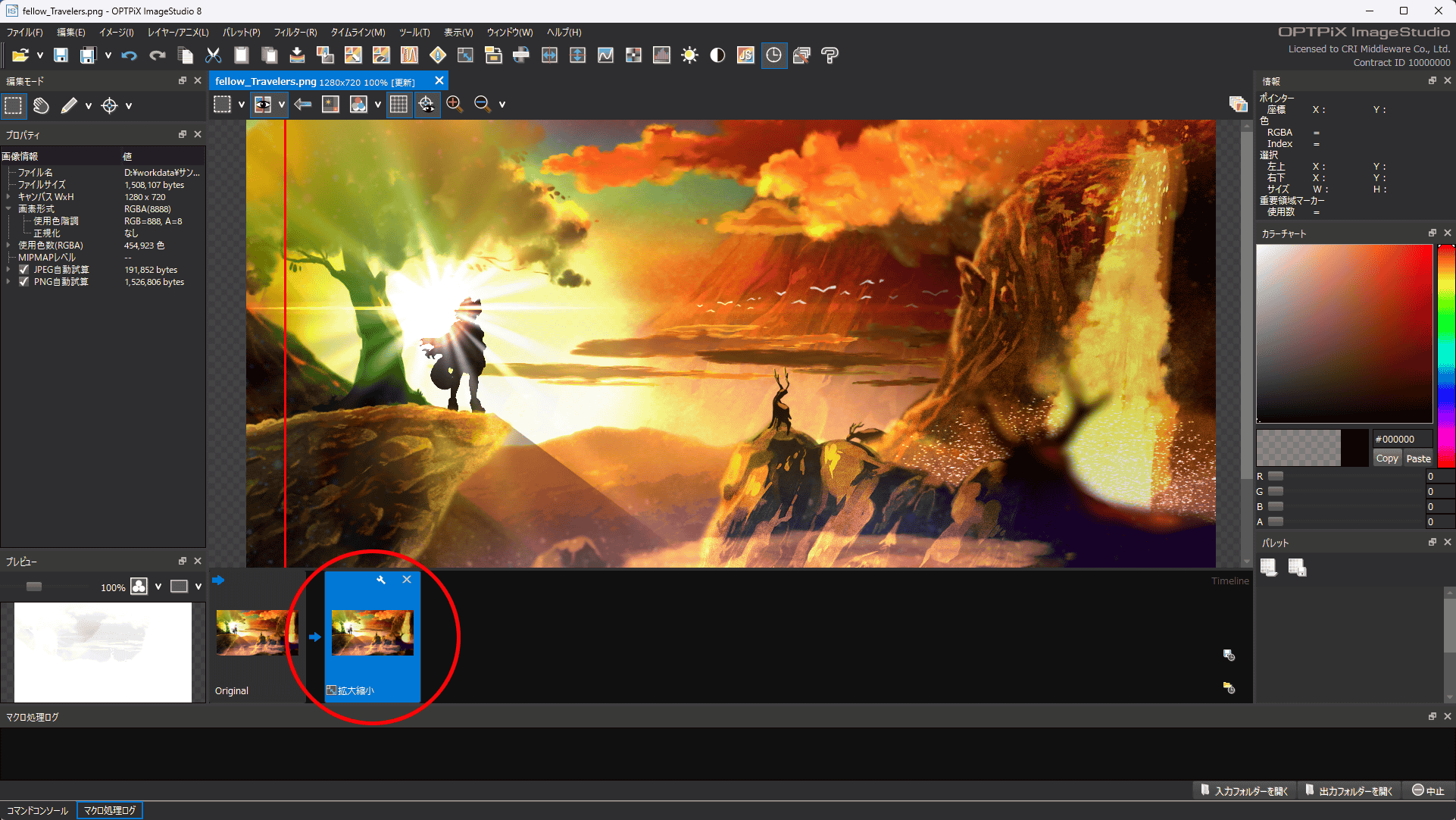Toggle the preview background rectangle button

(x=180, y=587)
